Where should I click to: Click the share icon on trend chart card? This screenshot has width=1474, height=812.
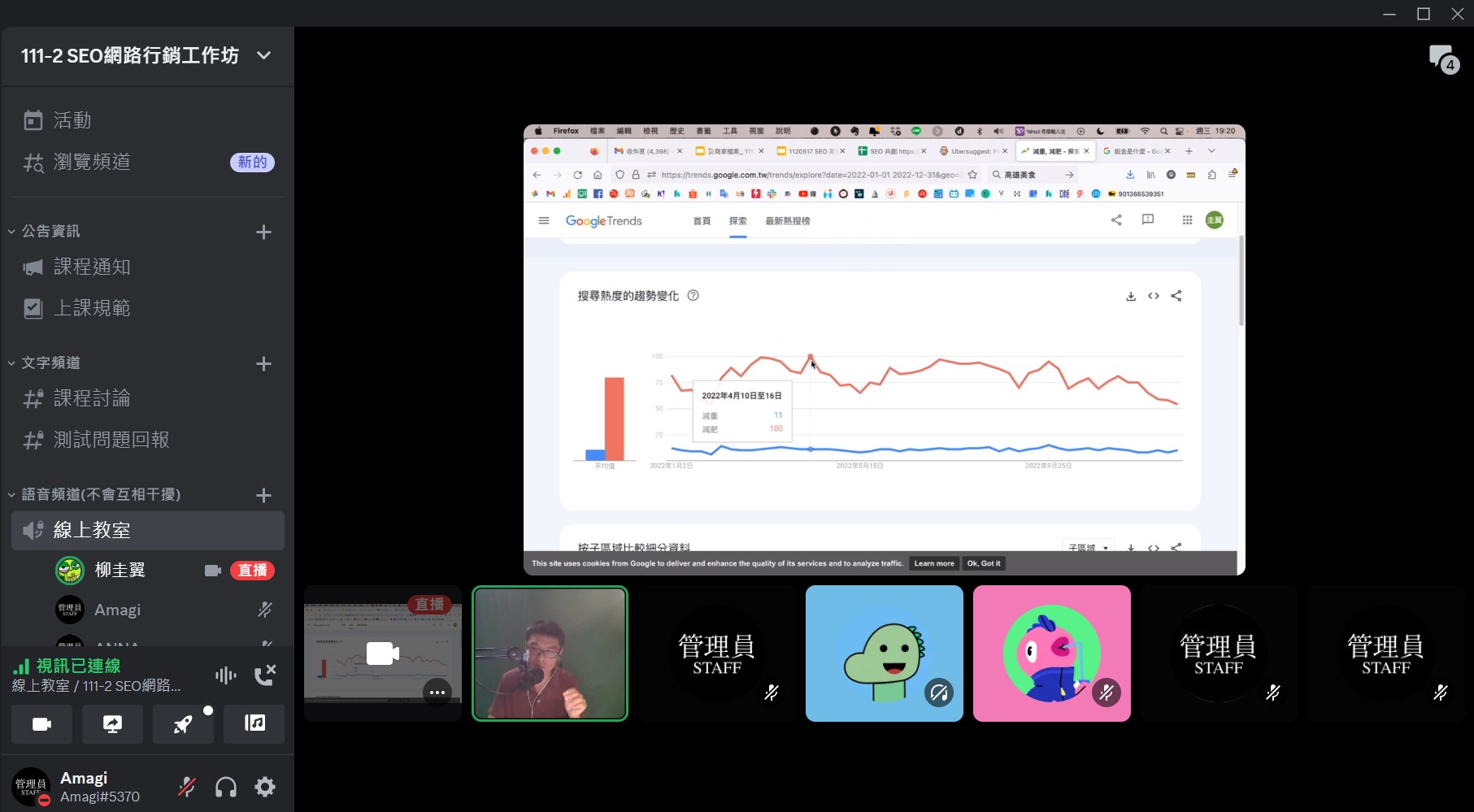[1176, 296]
